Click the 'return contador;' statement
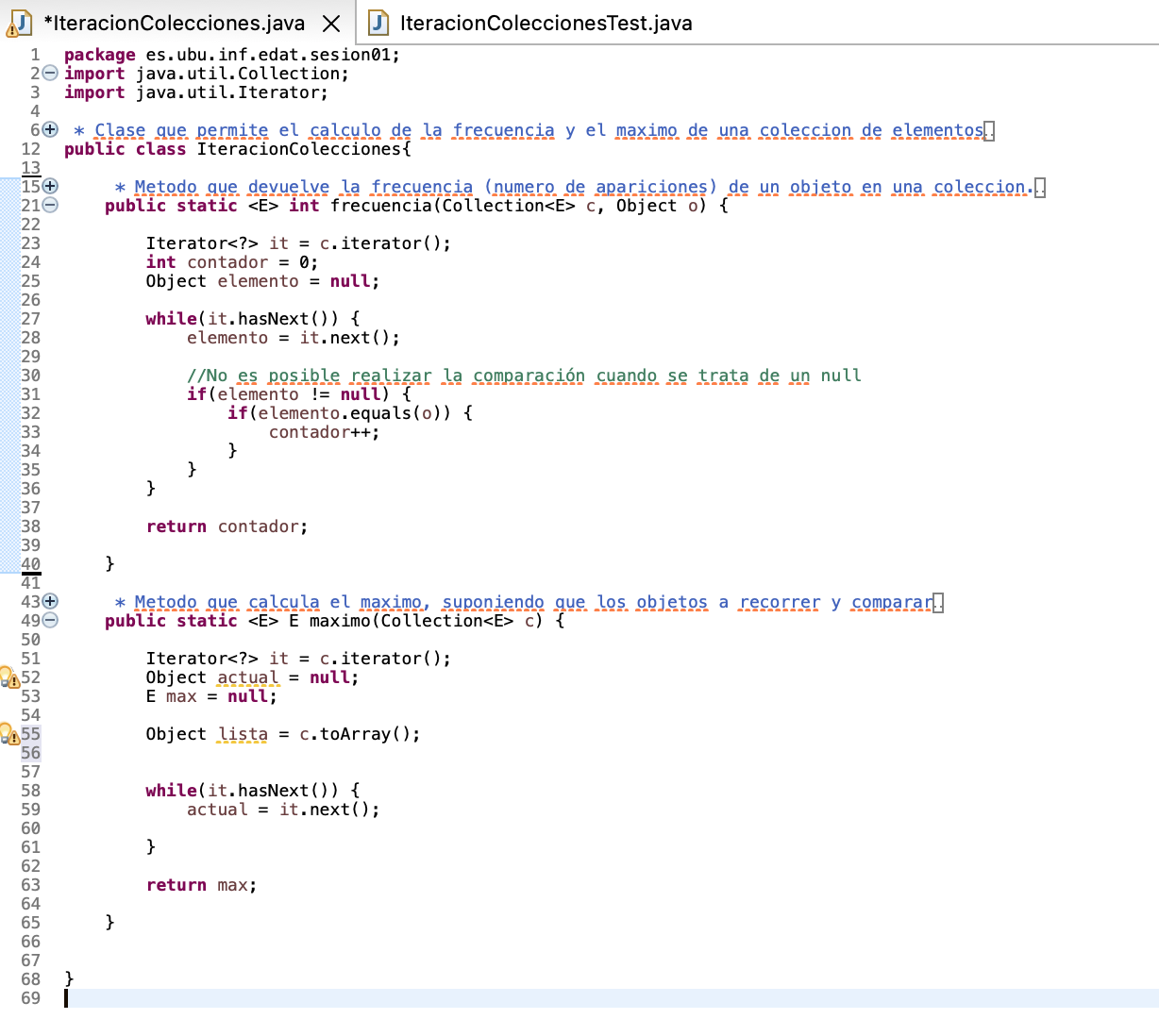 coord(227,526)
